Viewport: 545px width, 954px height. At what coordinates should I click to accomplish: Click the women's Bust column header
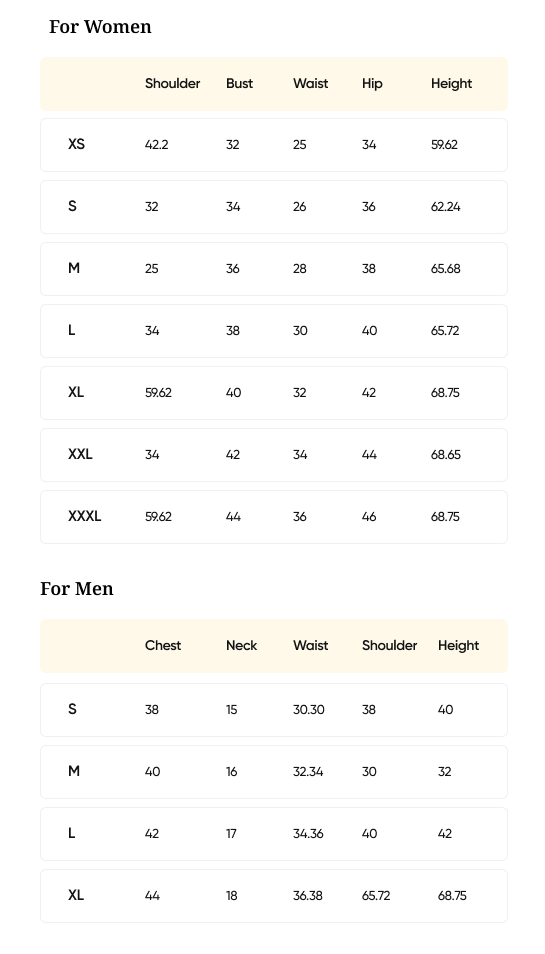coord(239,83)
